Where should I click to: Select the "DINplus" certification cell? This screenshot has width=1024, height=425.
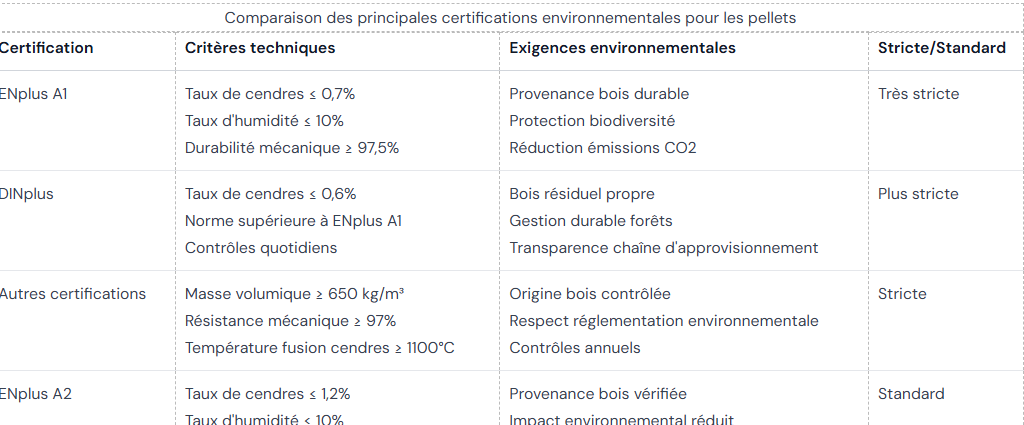pyautogui.click(x=27, y=194)
